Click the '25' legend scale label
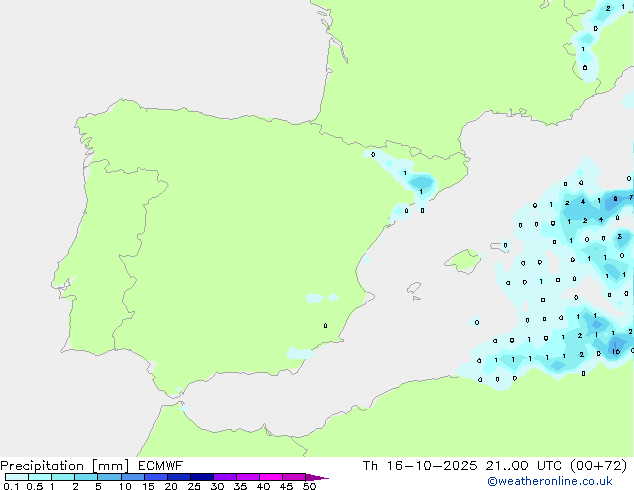 (194, 486)
